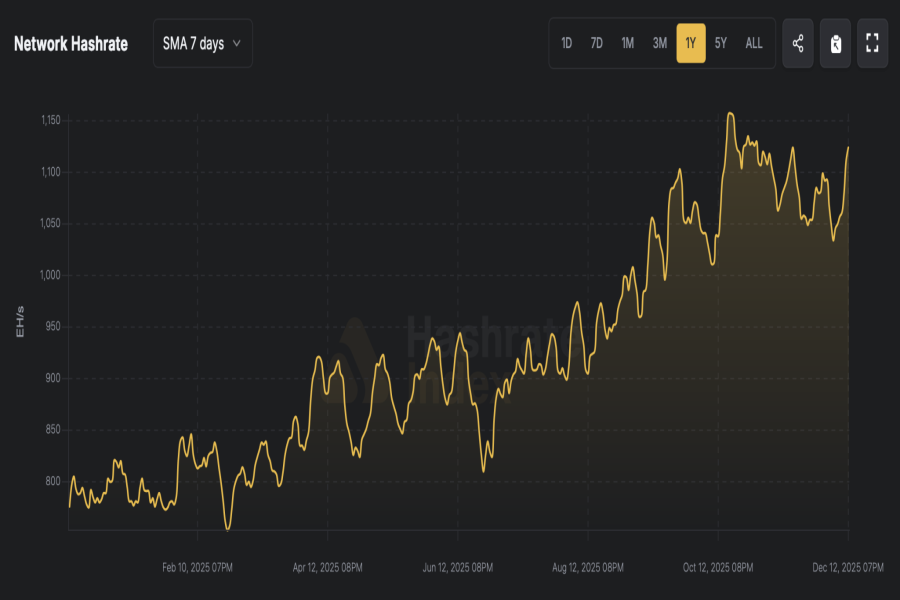Click the Aug 12, 2025 axis label
Image resolution: width=900 pixels, height=600 pixels.
pyautogui.click(x=588, y=567)
